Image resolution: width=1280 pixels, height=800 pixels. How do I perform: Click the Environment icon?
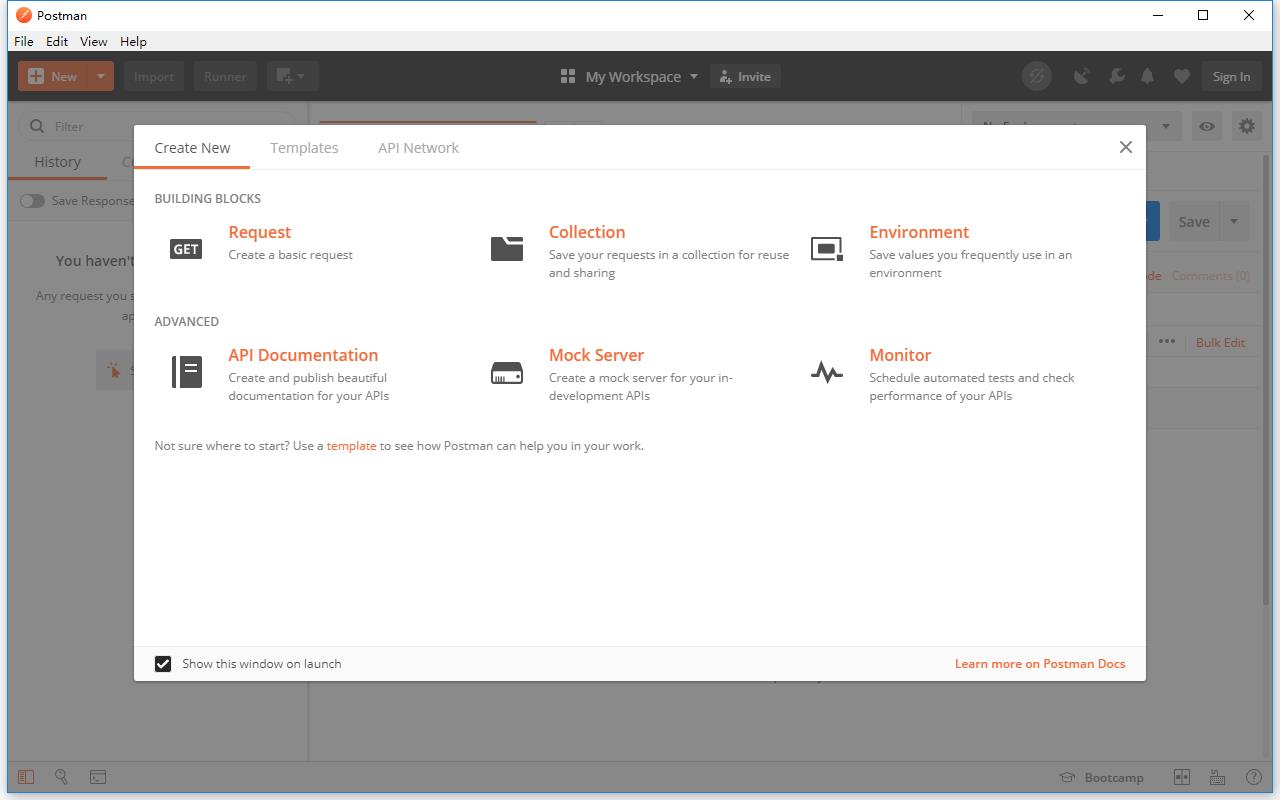pyautogui.click(x=827, y=249)
